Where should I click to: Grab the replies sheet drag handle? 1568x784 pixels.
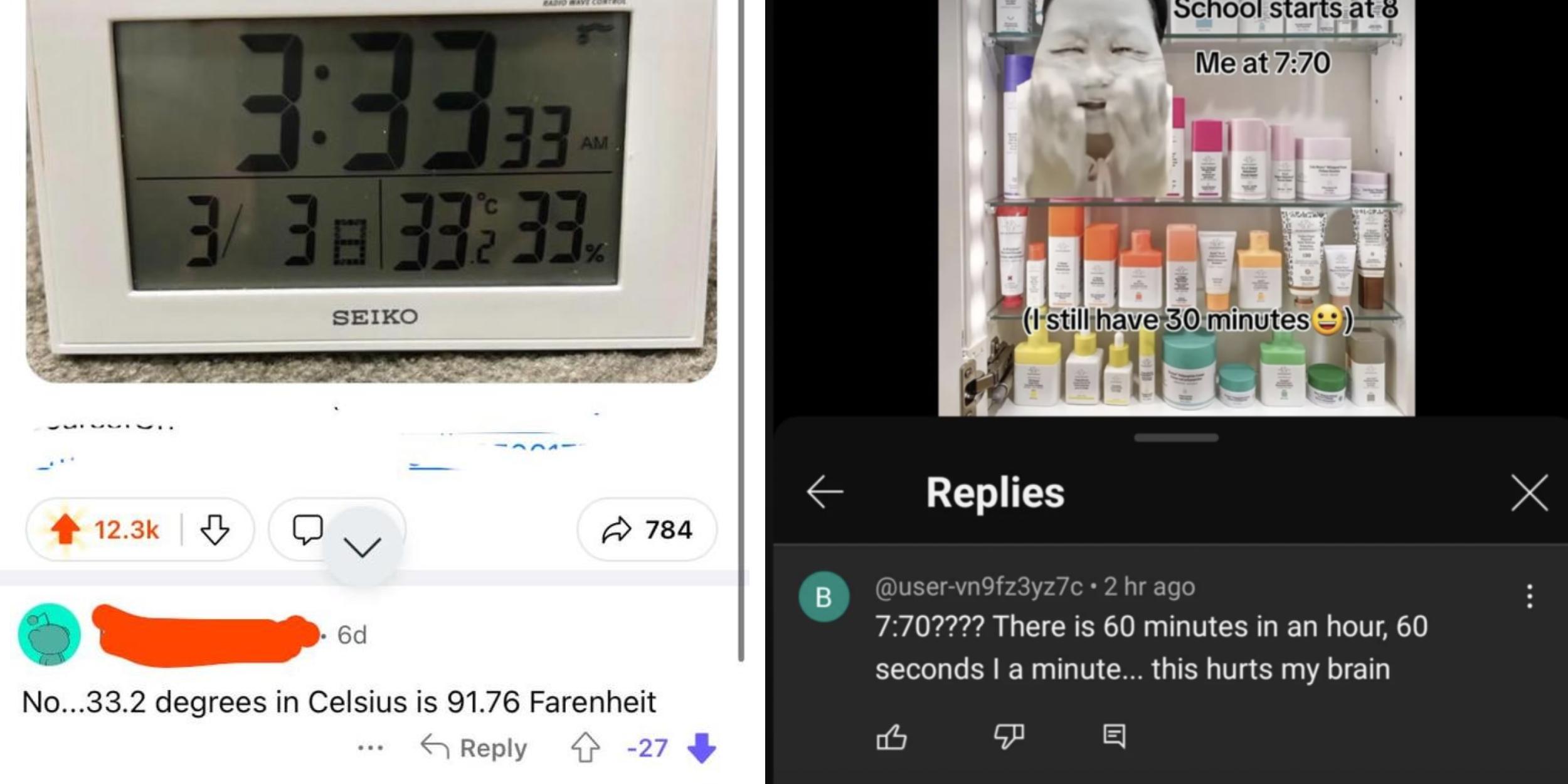(1176, 438)
